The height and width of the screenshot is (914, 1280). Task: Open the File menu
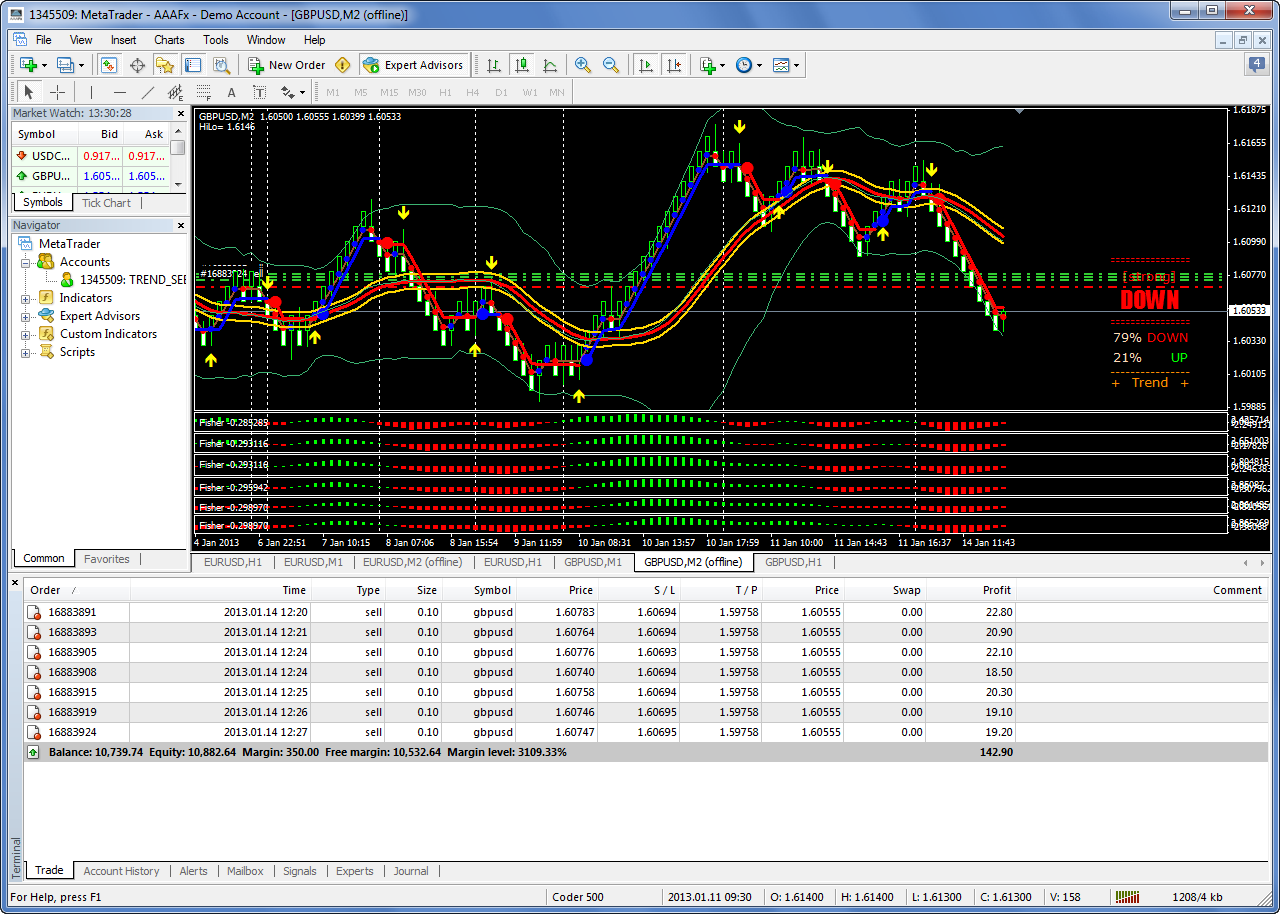click(44, 40)
